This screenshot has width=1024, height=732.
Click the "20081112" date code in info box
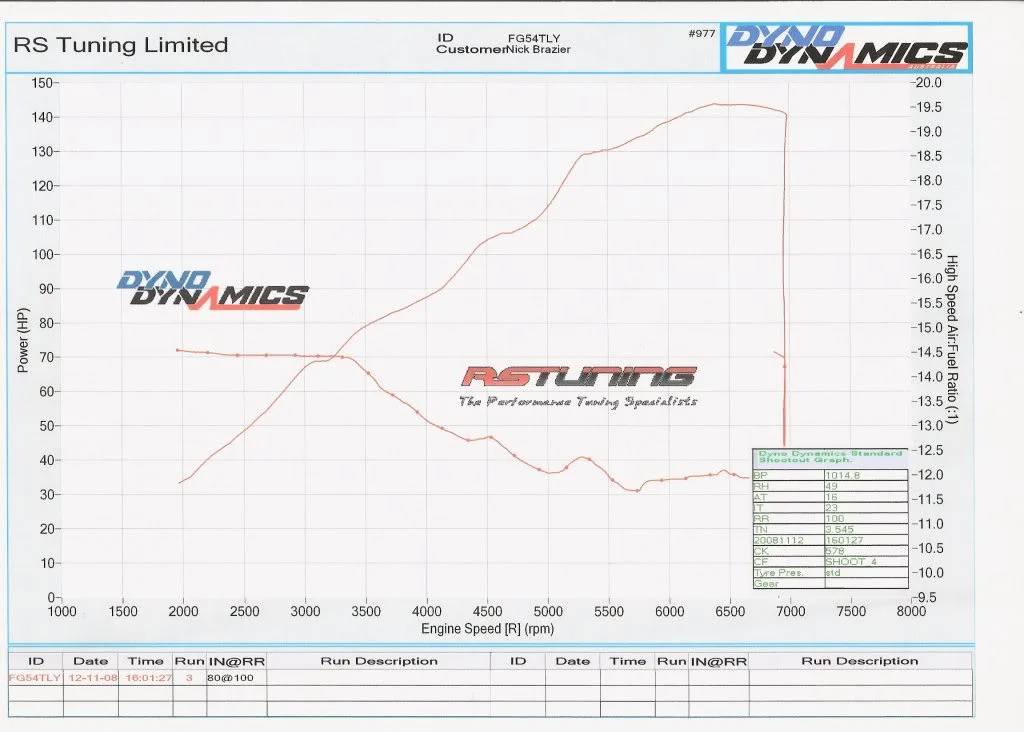[778, 540]
